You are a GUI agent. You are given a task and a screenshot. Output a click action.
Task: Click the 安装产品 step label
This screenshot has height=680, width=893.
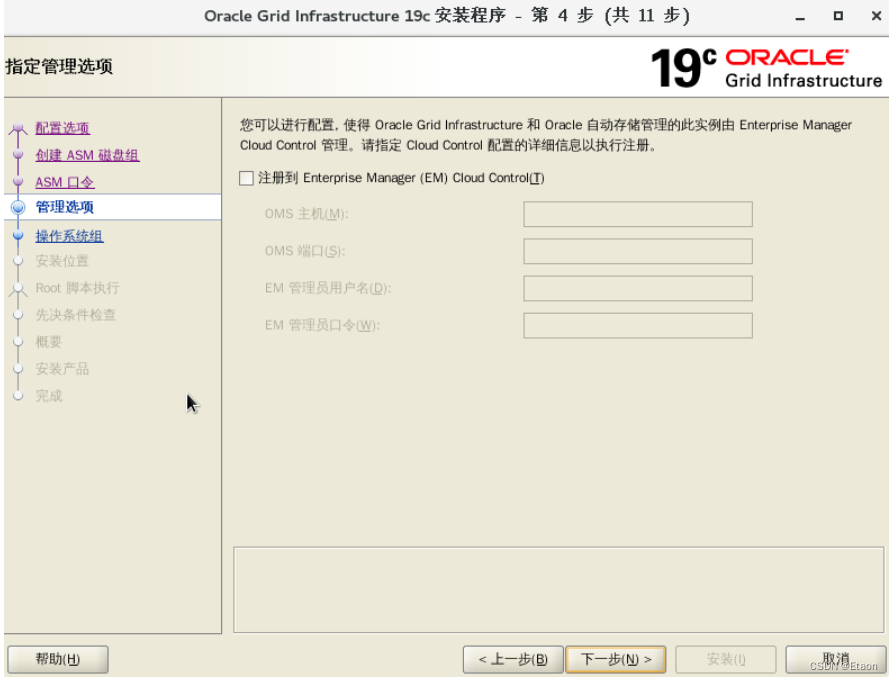tap(62, 368)
